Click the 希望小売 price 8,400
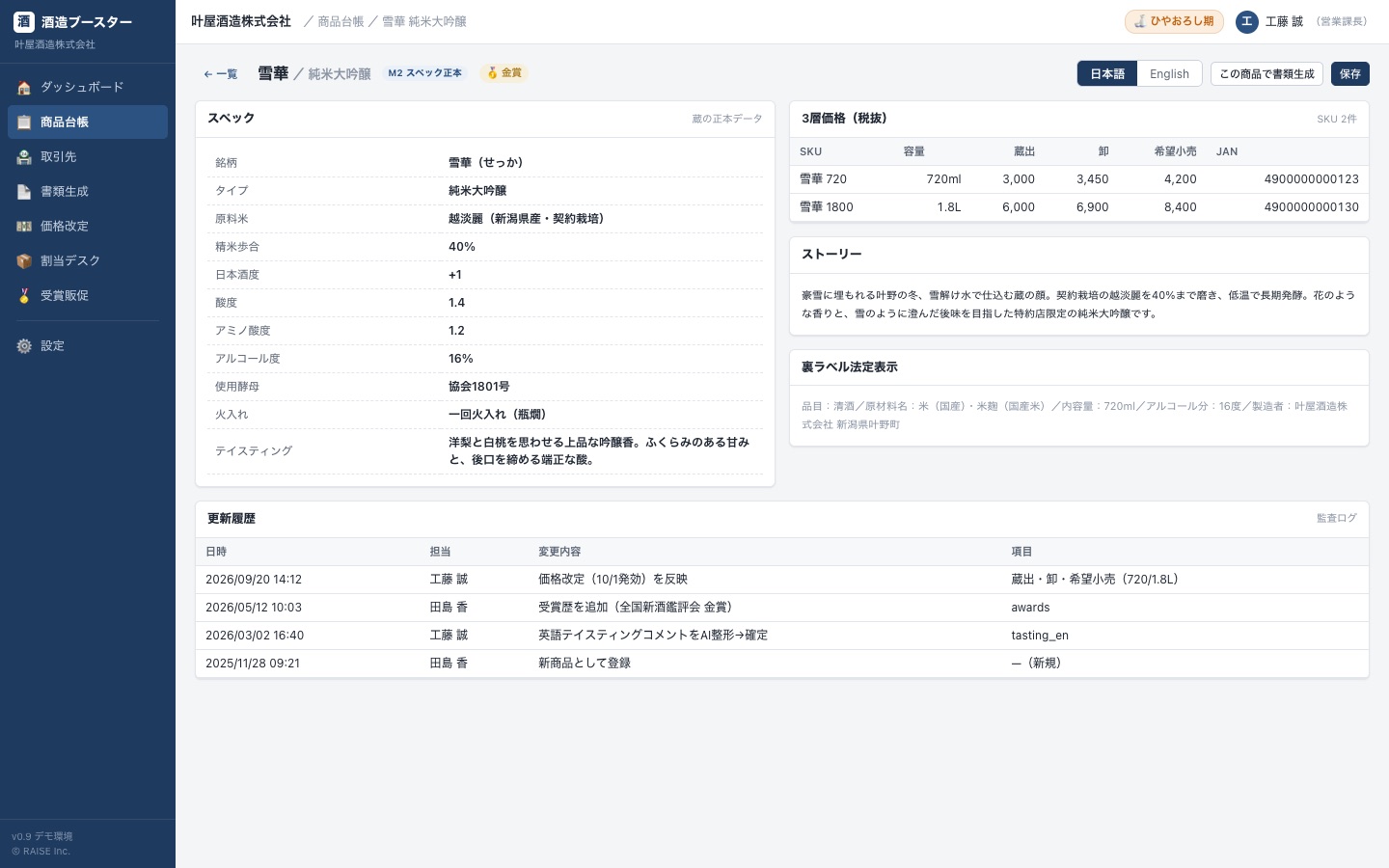Image resolution: width=1389 pixels, height=868 pixels. [x=1180, y=207]
